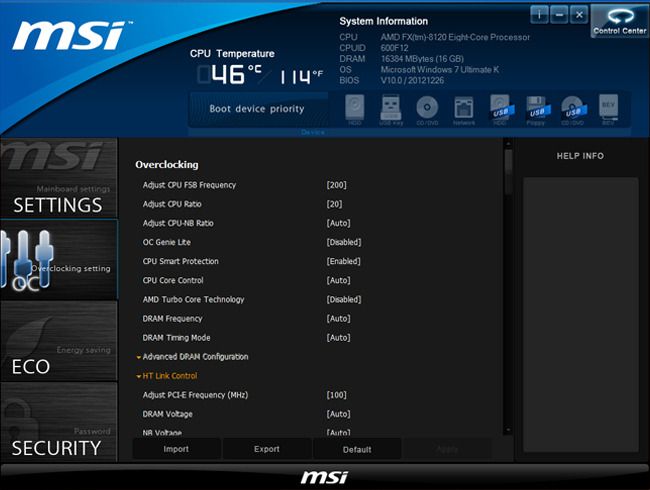Viewport: 650px width, 490px height.
Task: Select the USB Key boot device icon
Action: click(x=391, y=109)
